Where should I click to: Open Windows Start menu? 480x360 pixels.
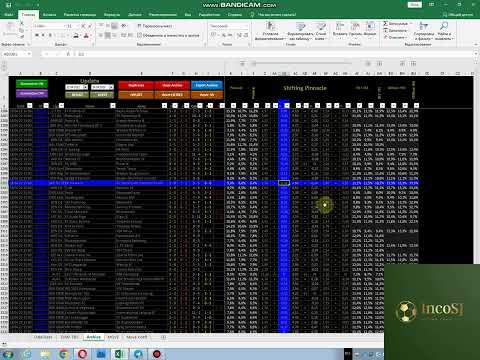[x=8, y=354]
